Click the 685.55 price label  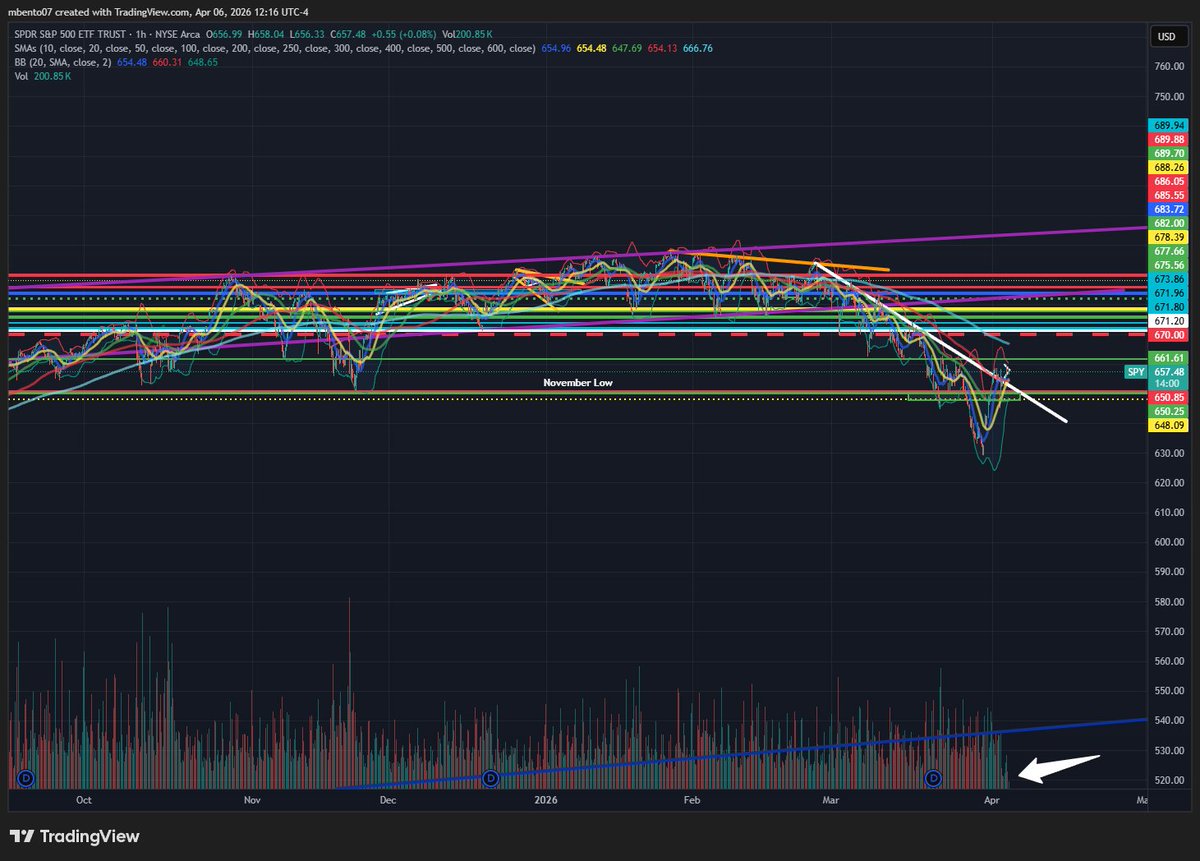1169,195
